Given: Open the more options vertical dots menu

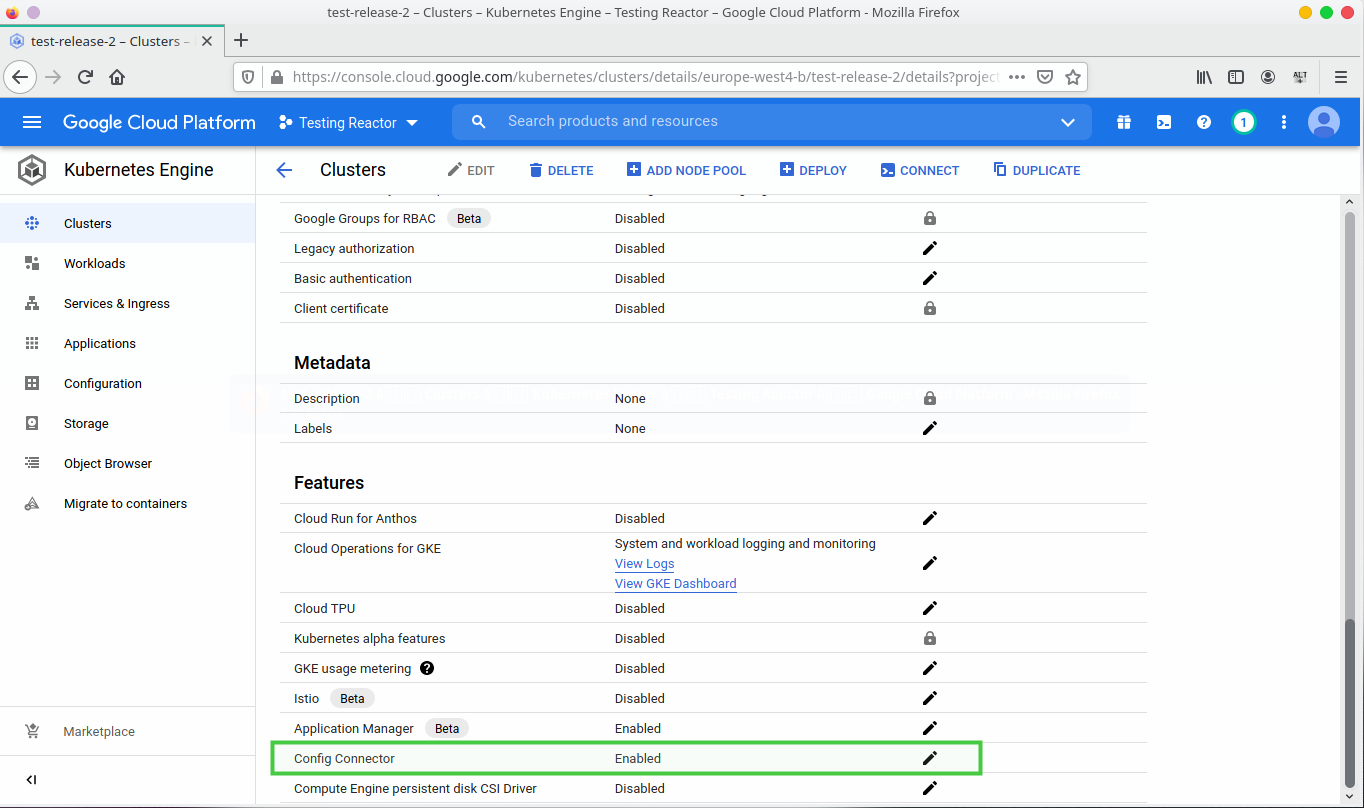Looking at the screenshot, I should [1284, 122].
